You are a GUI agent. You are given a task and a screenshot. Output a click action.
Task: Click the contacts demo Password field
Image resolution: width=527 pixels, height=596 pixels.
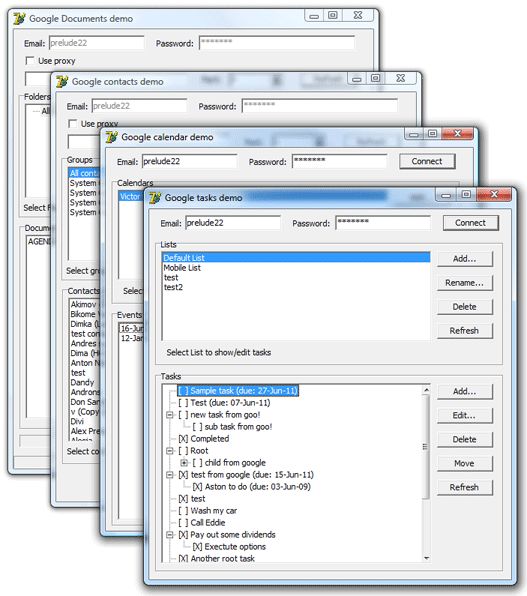[320, 106]
